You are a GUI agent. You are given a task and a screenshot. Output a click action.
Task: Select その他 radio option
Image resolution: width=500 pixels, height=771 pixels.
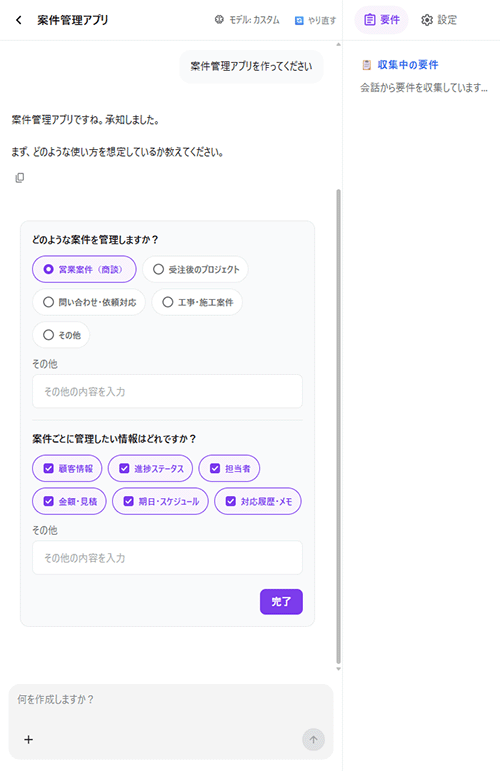(61, 335)
